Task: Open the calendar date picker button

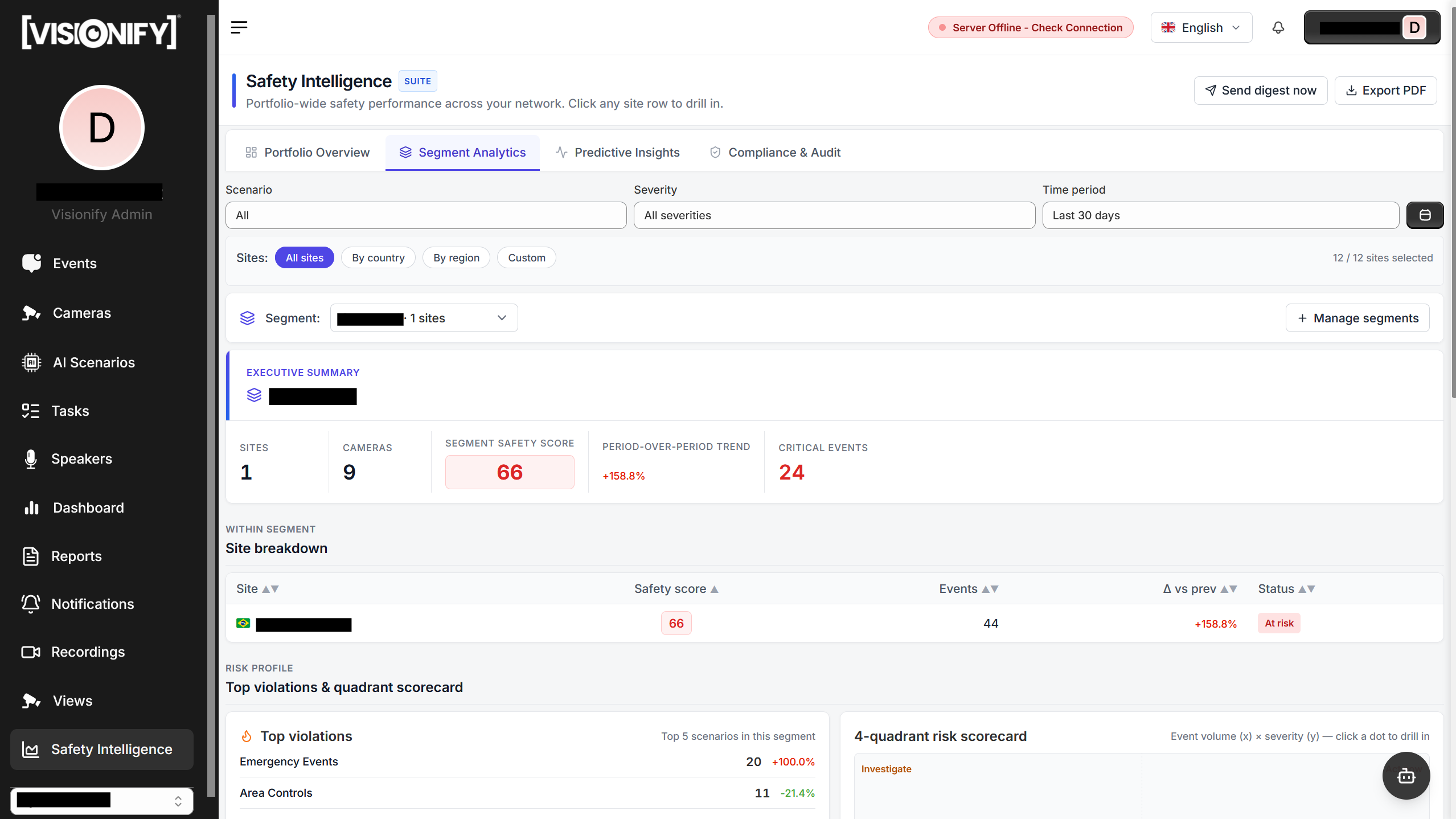Action: pos(1425,215)
